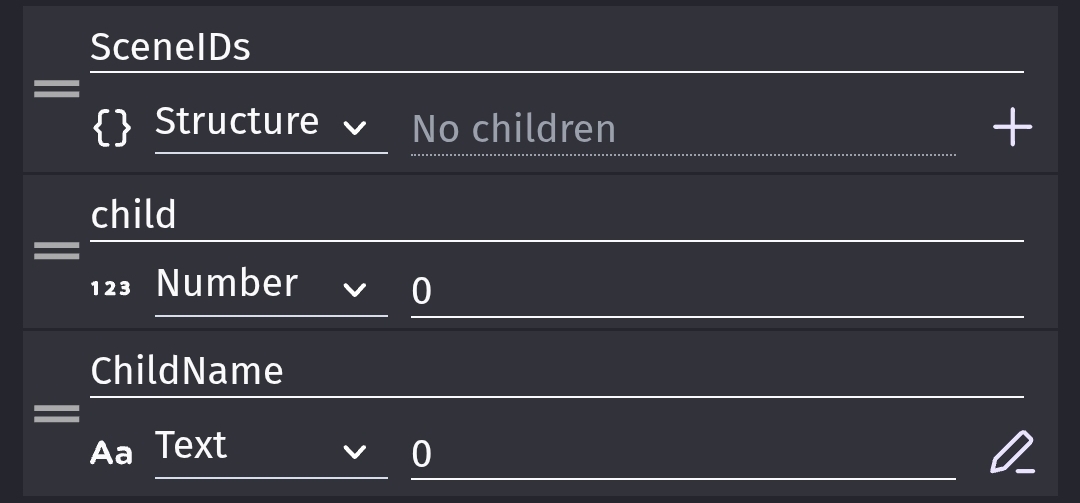Click the SceneIDs variable name field

[556, 48]
